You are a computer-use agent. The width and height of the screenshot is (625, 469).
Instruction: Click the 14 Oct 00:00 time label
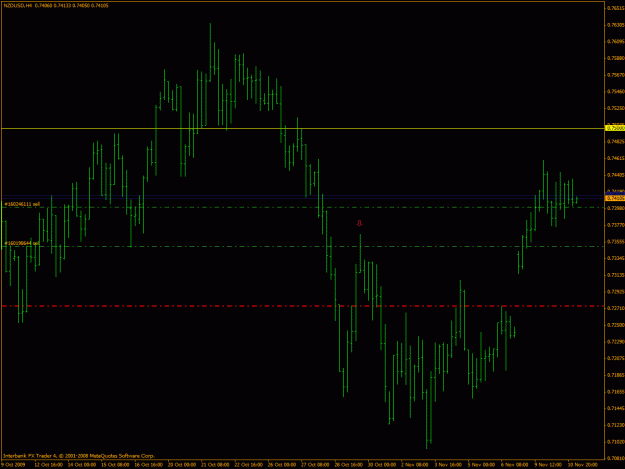(82, 465)
